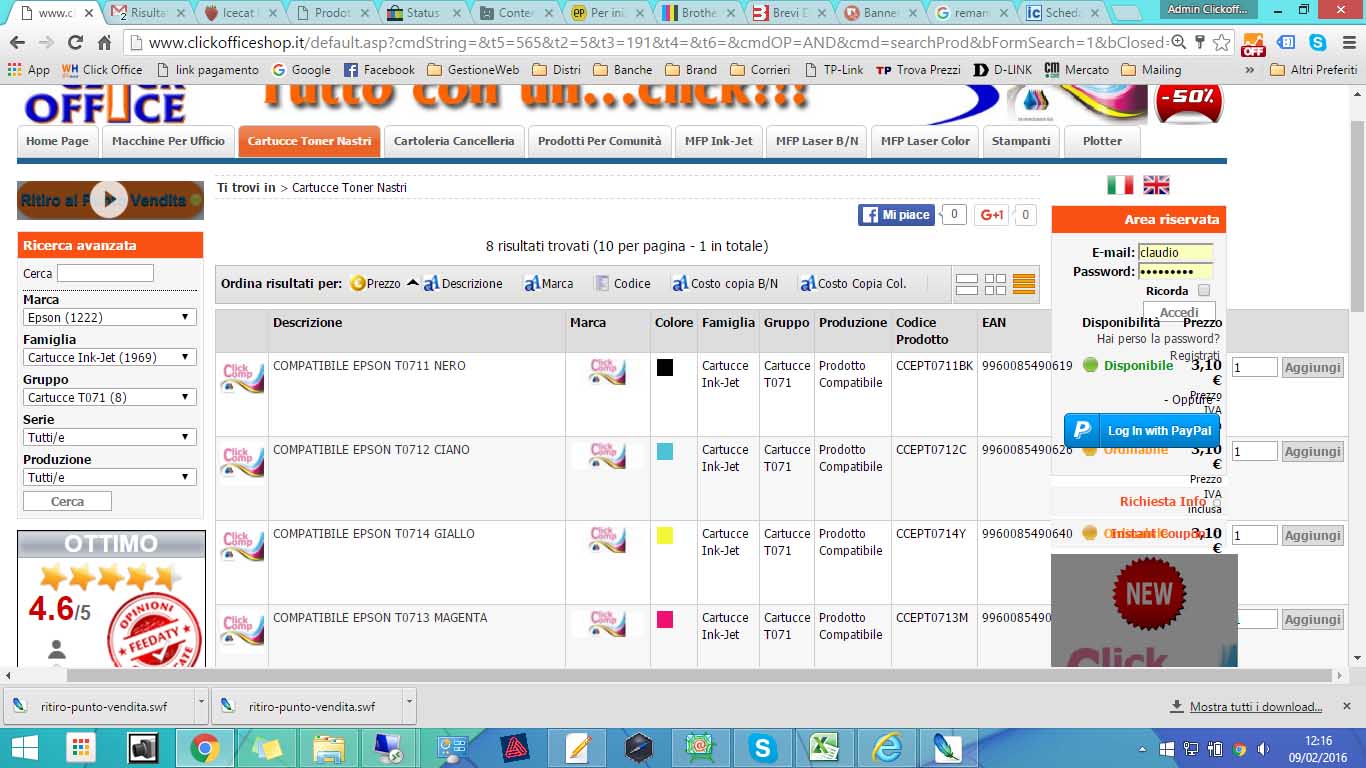Reload the current page
The width and height of the screenshot is (1366, 768).
coord(75,43)
